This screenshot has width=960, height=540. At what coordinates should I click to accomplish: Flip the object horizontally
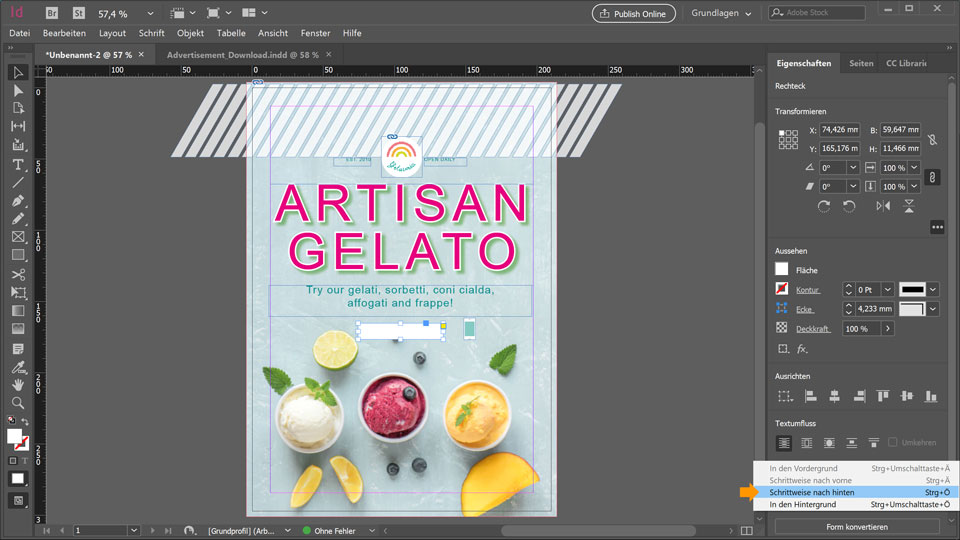pos(882,206)
